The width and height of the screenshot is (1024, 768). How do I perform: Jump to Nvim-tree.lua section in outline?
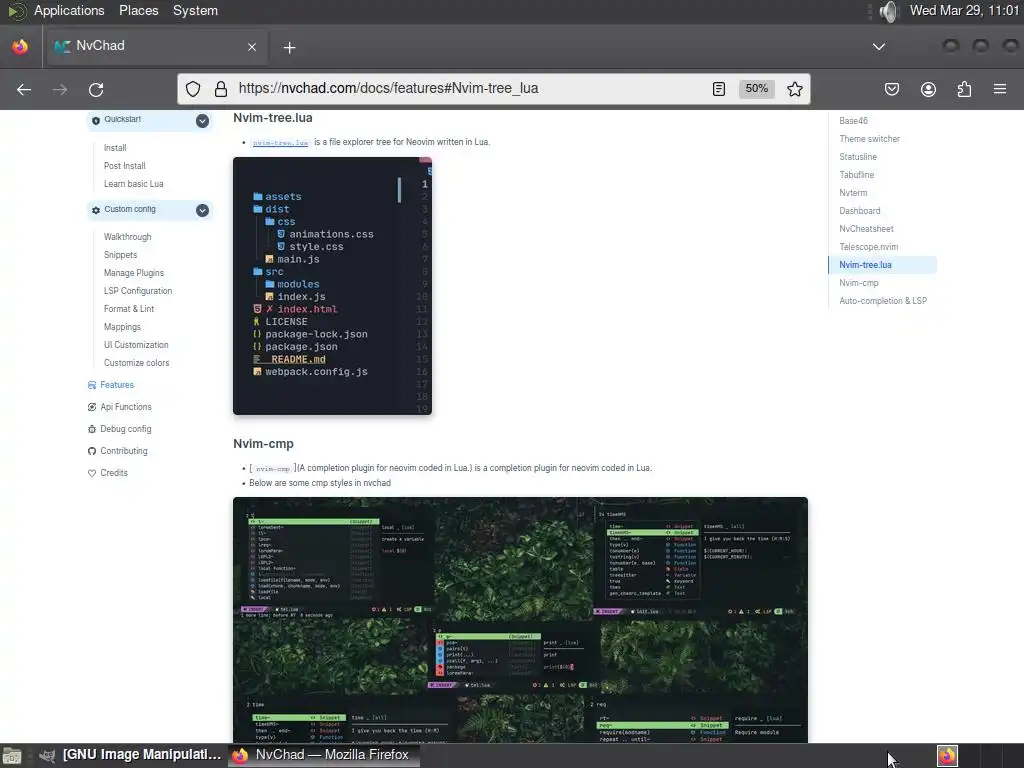click(865, 265)
